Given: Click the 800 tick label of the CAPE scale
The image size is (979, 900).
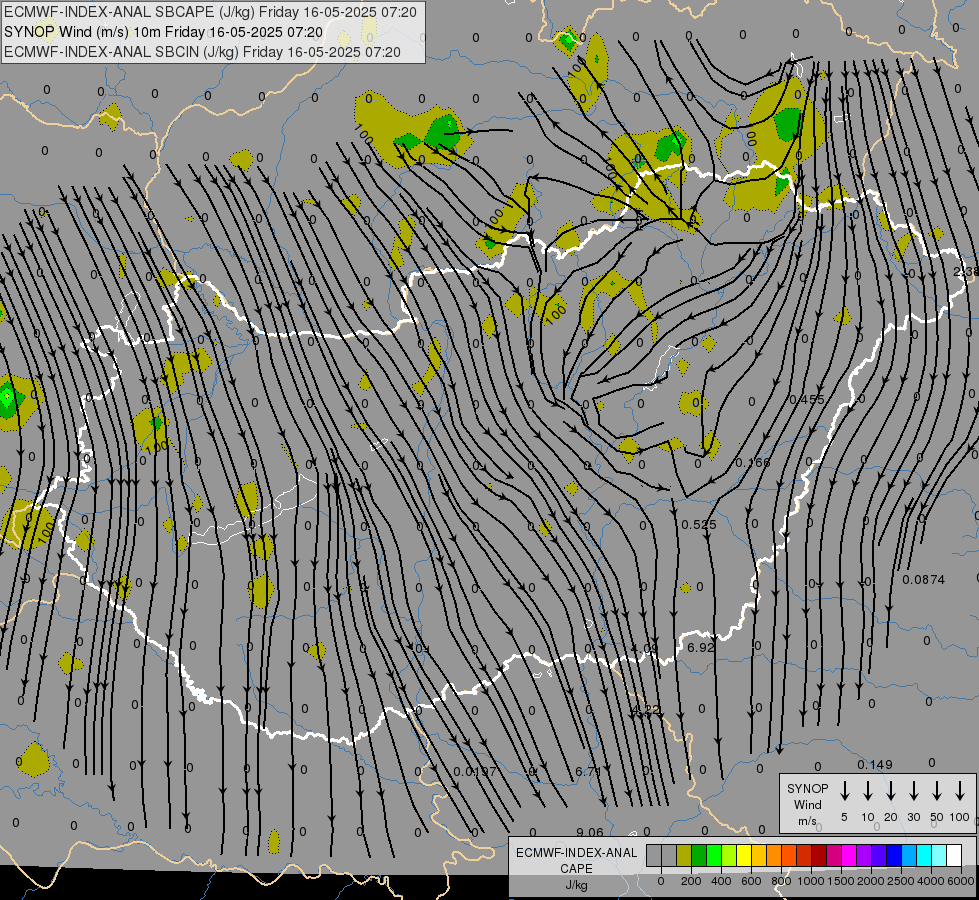Looking at the screenshot, I should coord(781,881).
